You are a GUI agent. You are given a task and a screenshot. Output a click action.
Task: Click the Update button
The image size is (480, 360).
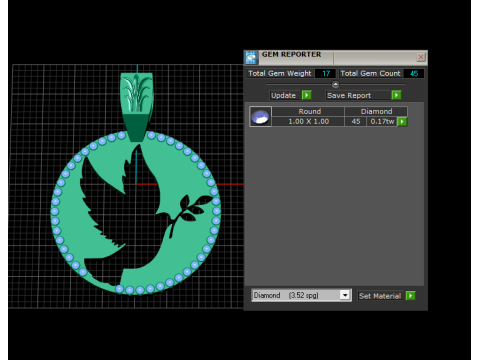tap(284, 95)
